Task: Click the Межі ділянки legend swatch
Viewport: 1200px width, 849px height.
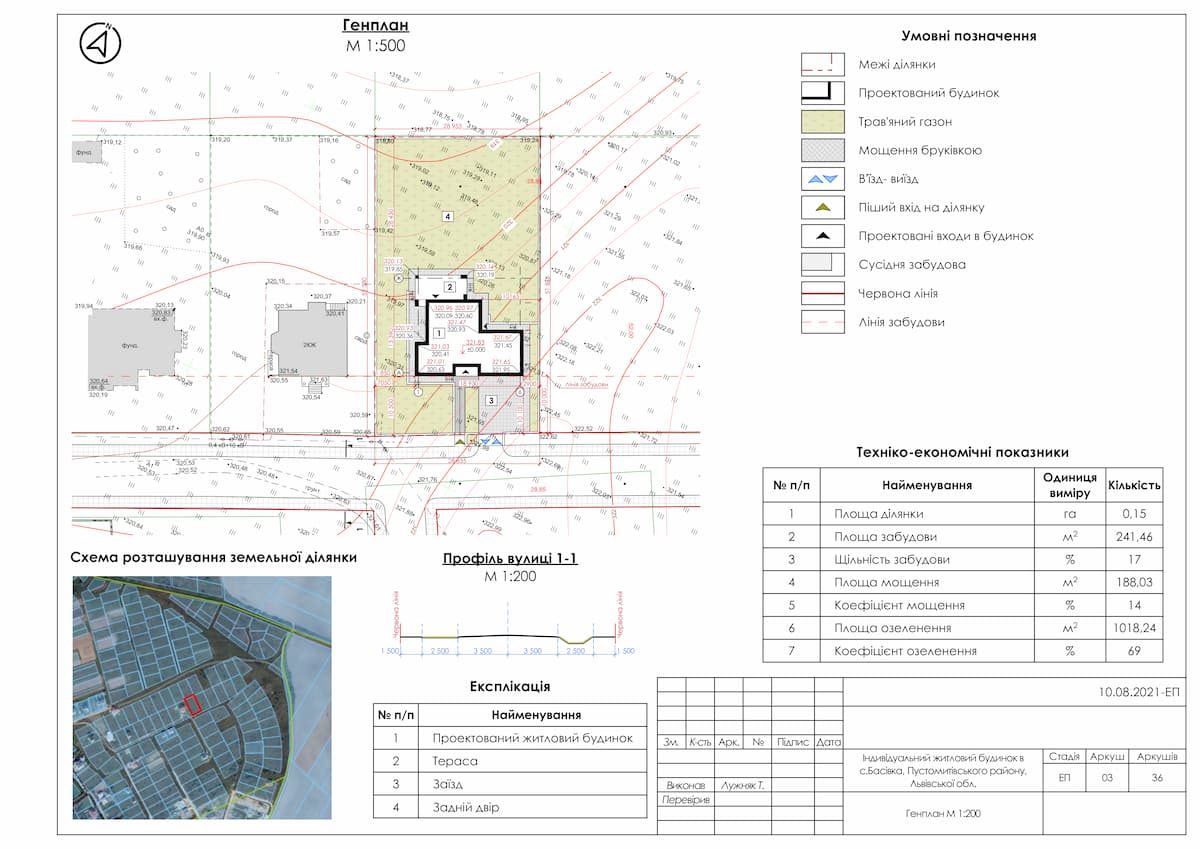Action: [x=824, y=64]
